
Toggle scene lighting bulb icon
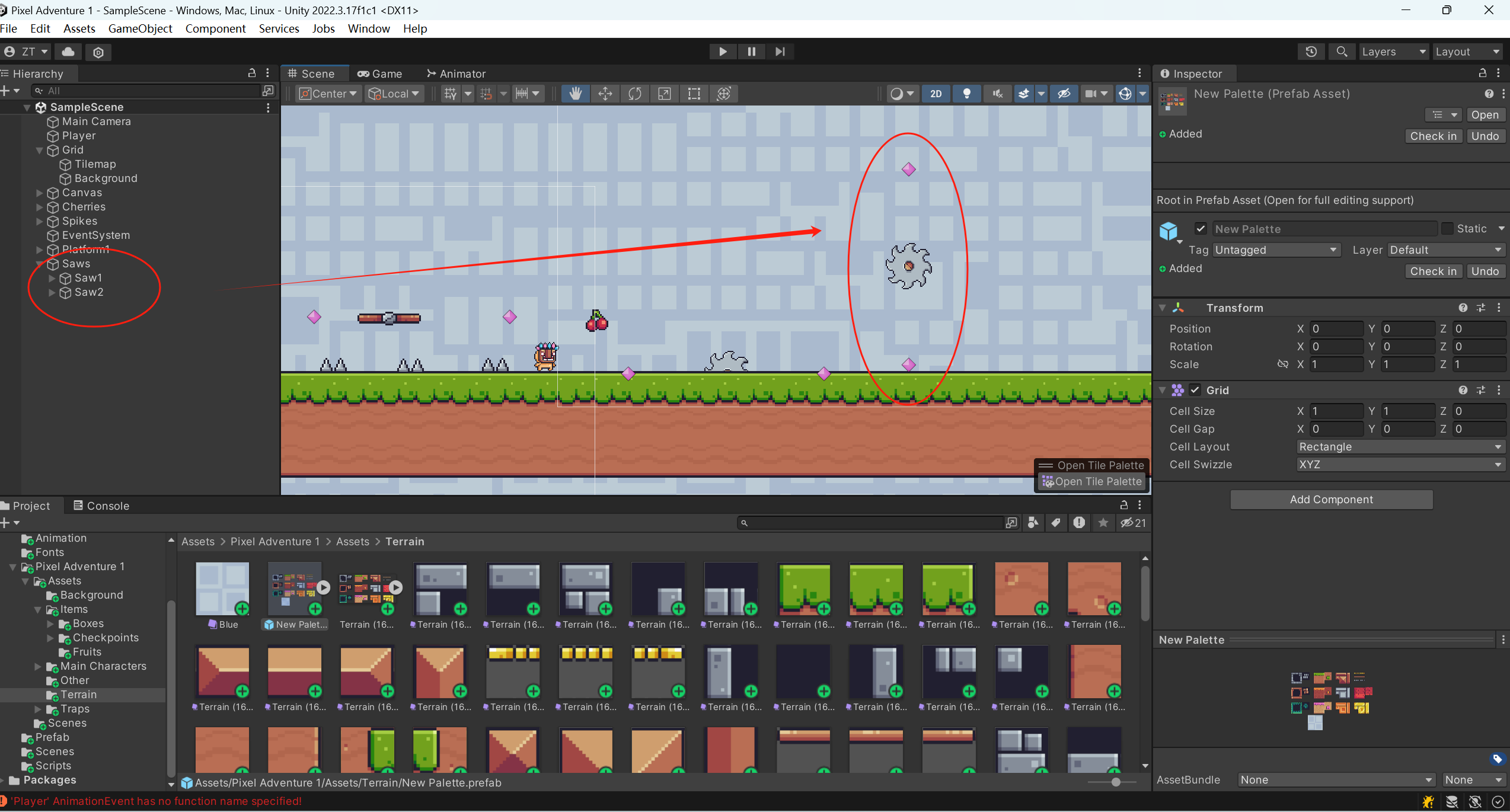coord(966,94)
